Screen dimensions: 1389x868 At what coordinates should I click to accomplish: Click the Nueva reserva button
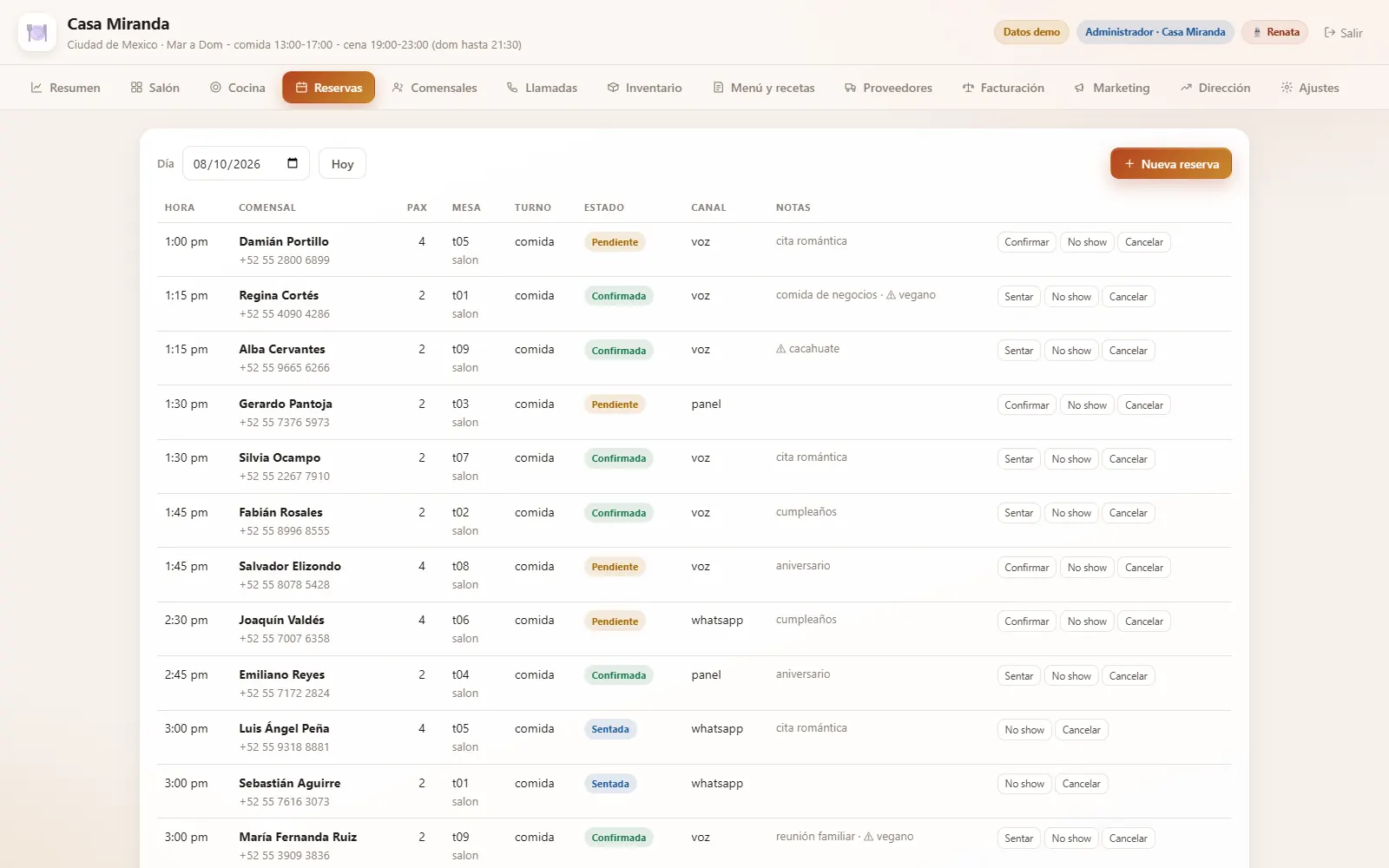[1171, 163]
